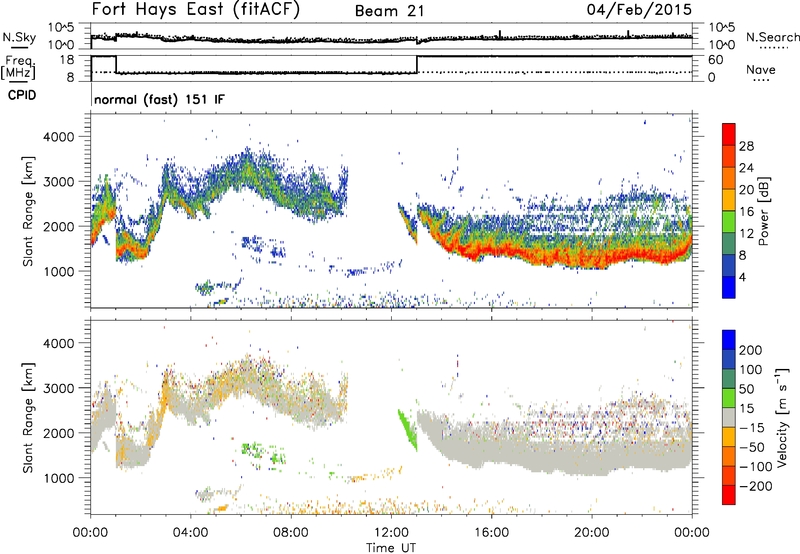Viewport: 800px width, 554px height.
Task: Click the "12:00" time axis label
Action: tap(391, 533)
